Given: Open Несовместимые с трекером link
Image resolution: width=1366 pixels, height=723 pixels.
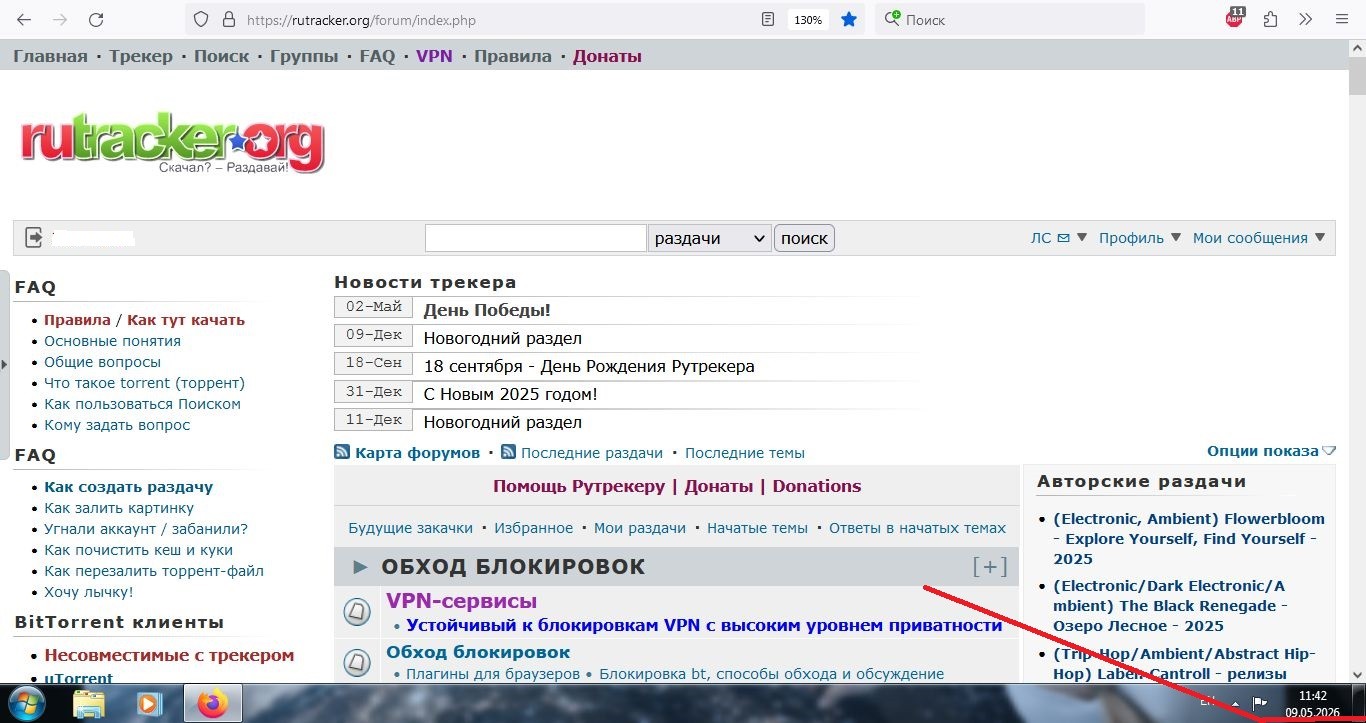Looking at the screenshot, I should [x=169, y=656].
